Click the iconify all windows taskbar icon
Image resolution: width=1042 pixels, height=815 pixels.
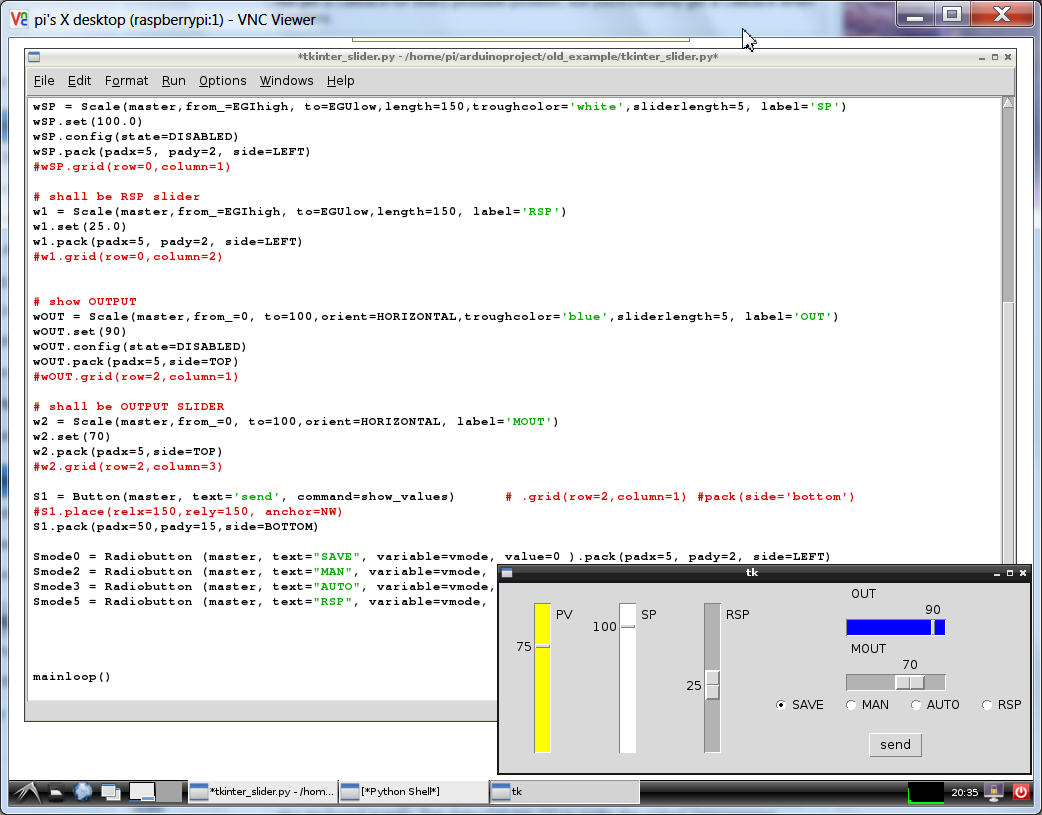pos(109,792)
